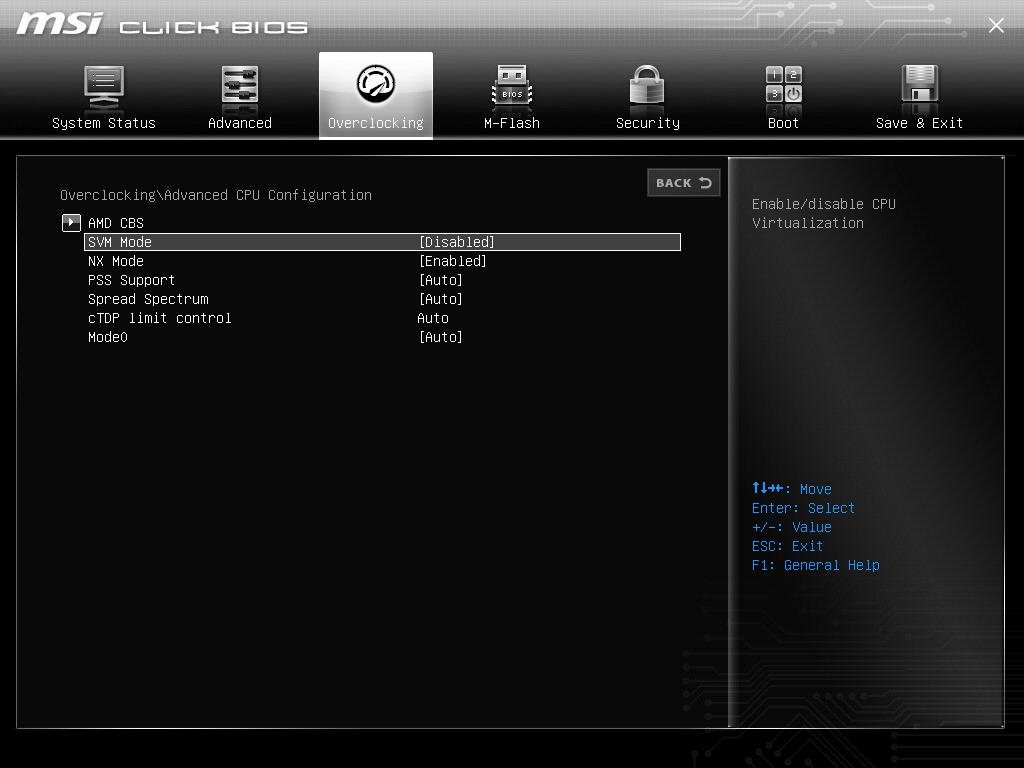Close the Click BIOS window
Viewport: 1024px width, 768px height.
[996, 25]
